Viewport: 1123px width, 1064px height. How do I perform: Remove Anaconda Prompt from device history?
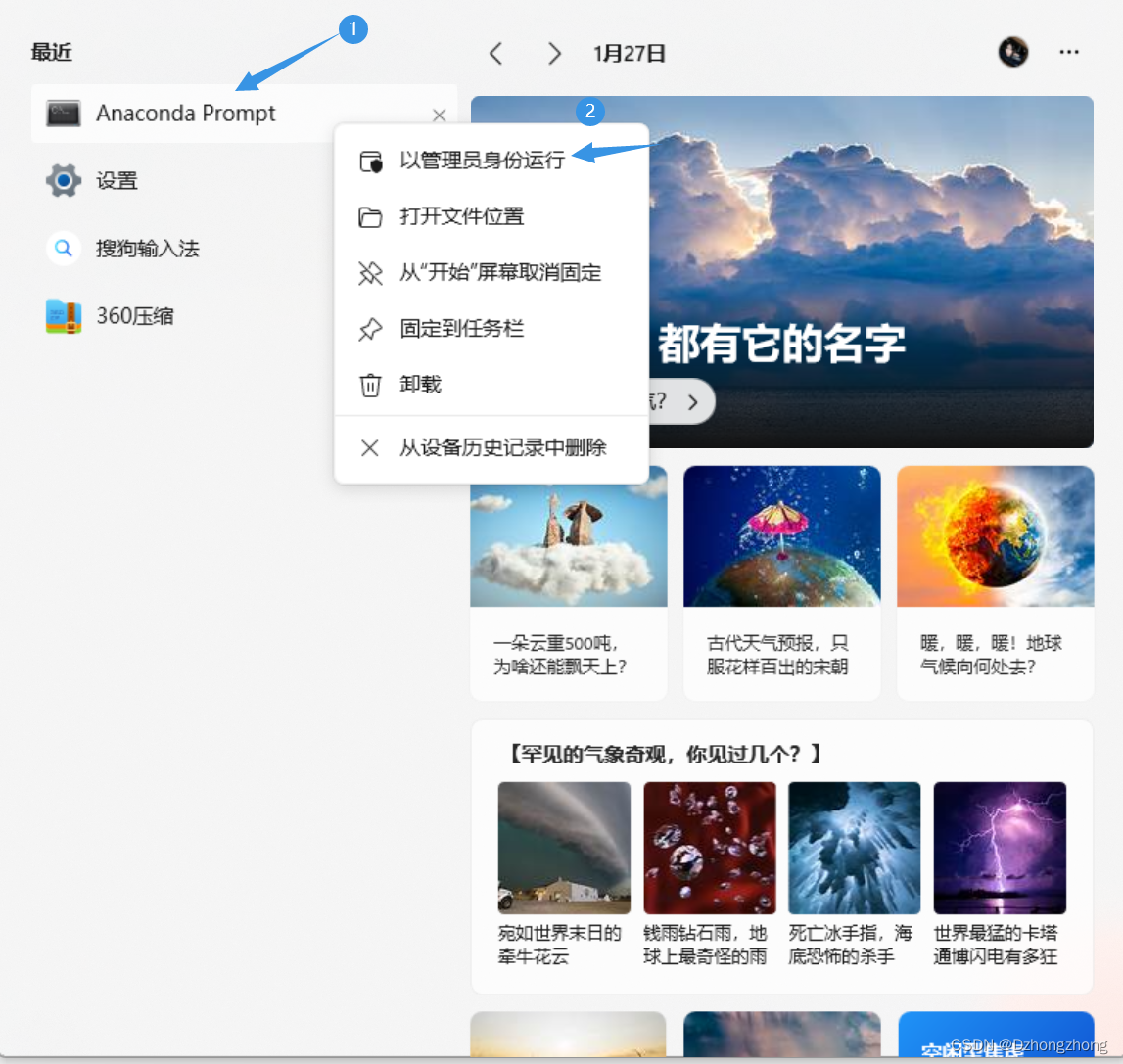[503, 447]
